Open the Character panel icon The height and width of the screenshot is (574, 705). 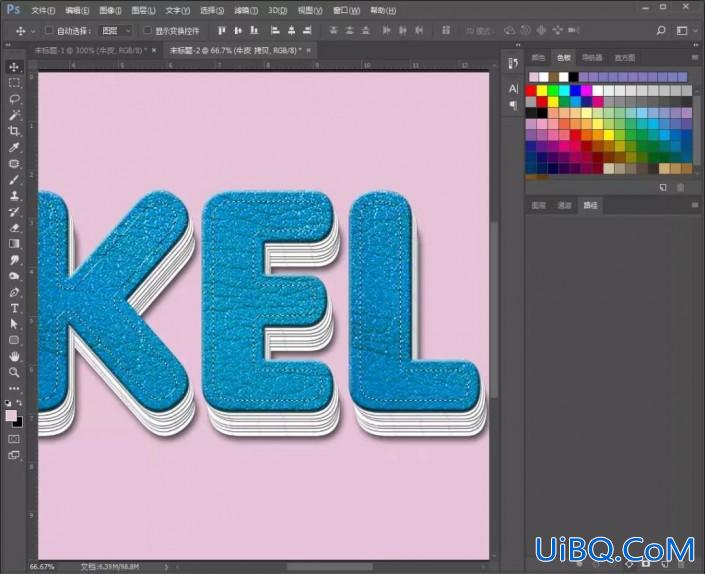[x=513, y=89]
